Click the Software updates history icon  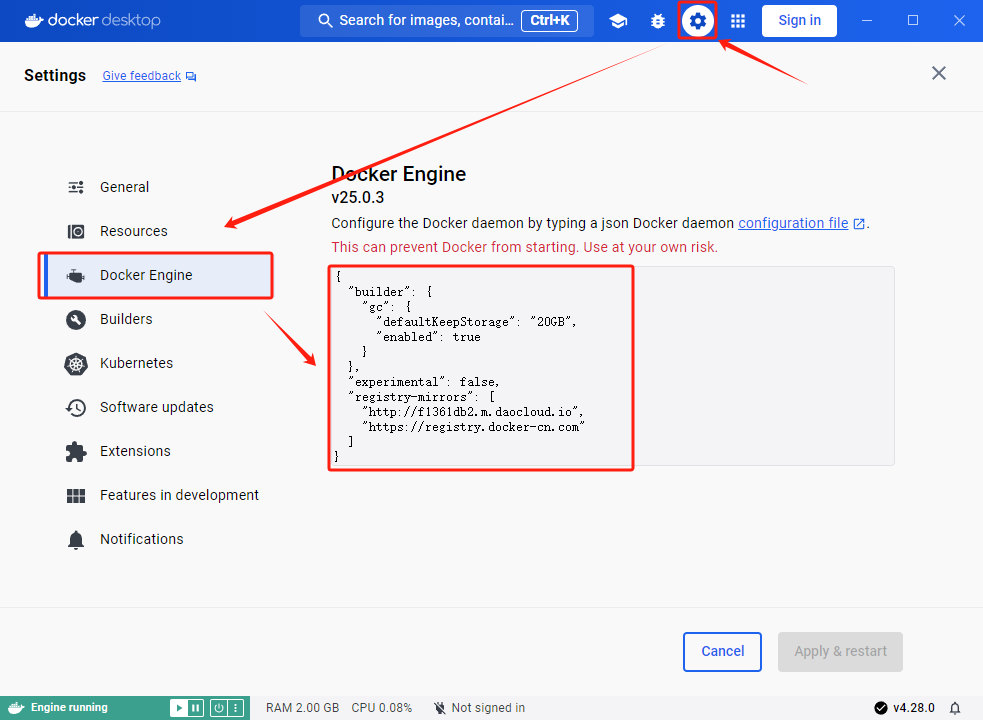click(76, 408)
